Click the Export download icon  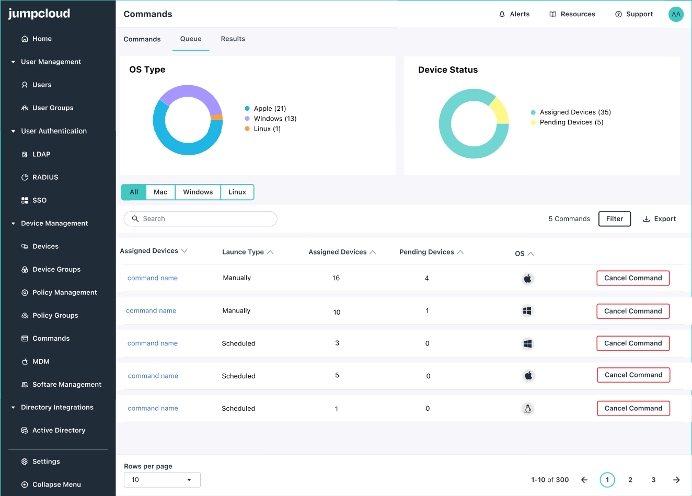pyautogui.click(x=646, y=218)
